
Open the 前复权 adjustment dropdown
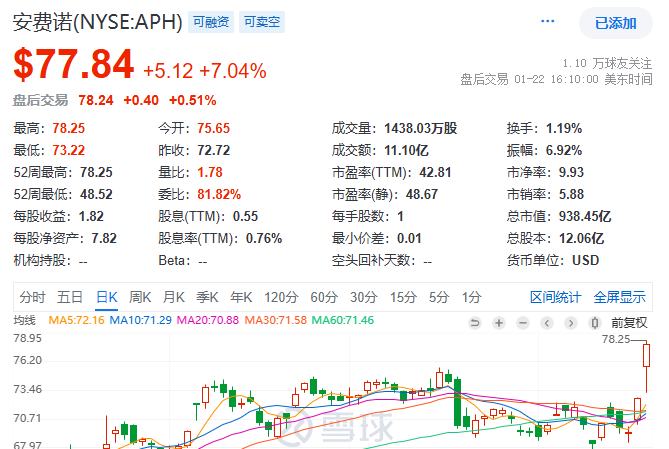coord(629,323)
